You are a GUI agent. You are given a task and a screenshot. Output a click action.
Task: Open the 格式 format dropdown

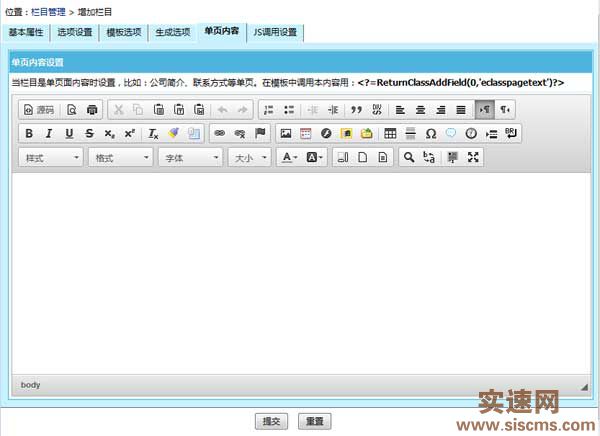tap(121, 157)
